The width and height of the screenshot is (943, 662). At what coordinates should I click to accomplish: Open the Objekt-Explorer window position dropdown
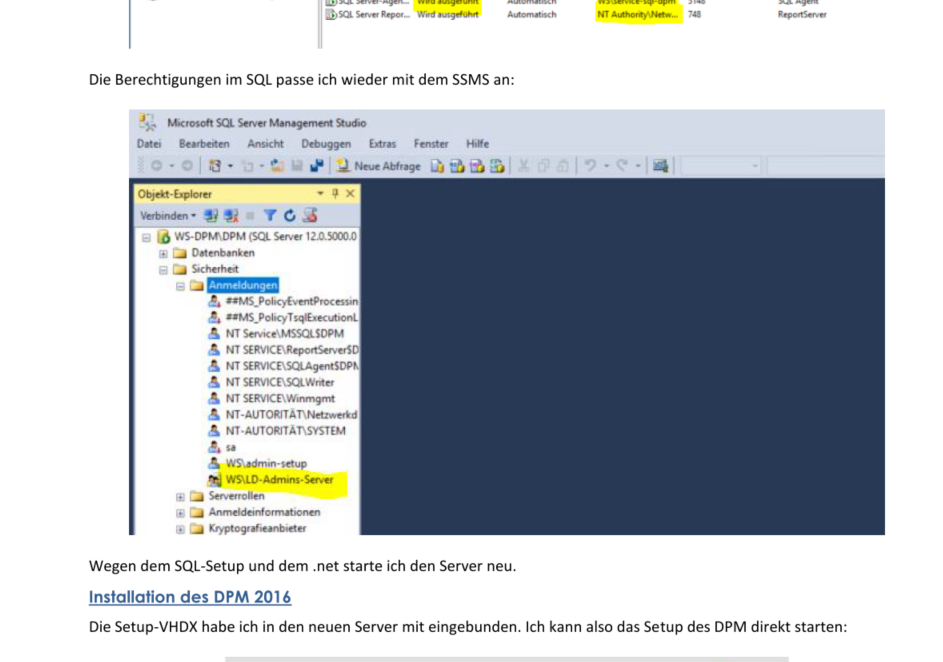coord(320,193)
